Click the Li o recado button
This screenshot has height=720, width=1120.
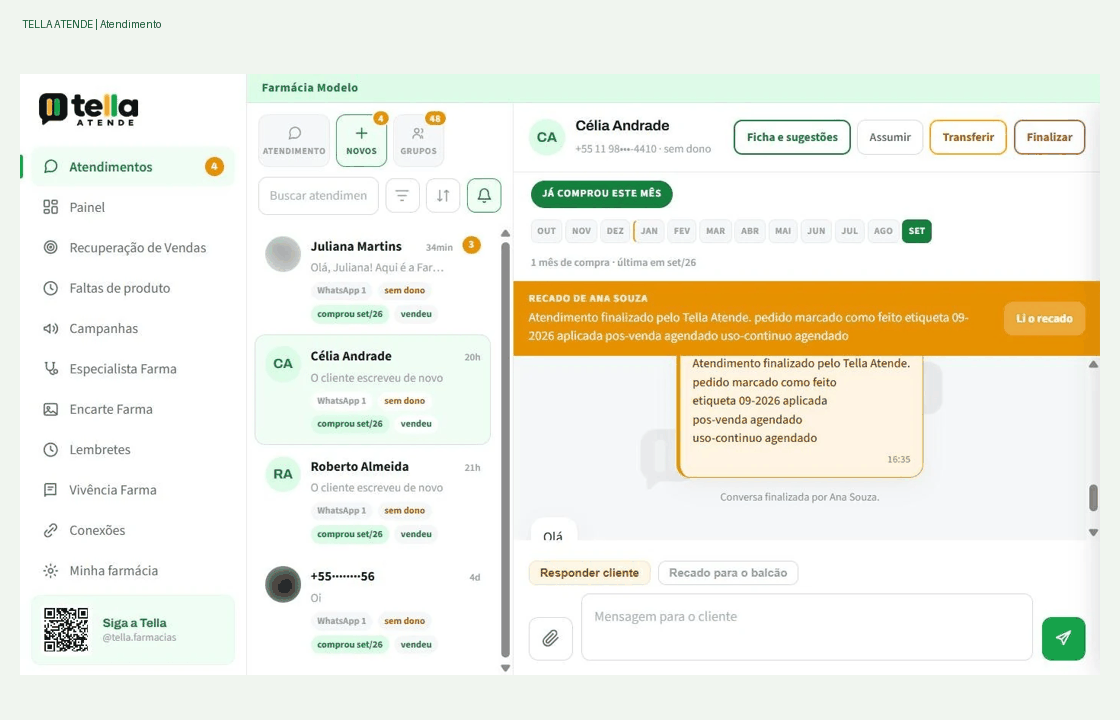1044,319
